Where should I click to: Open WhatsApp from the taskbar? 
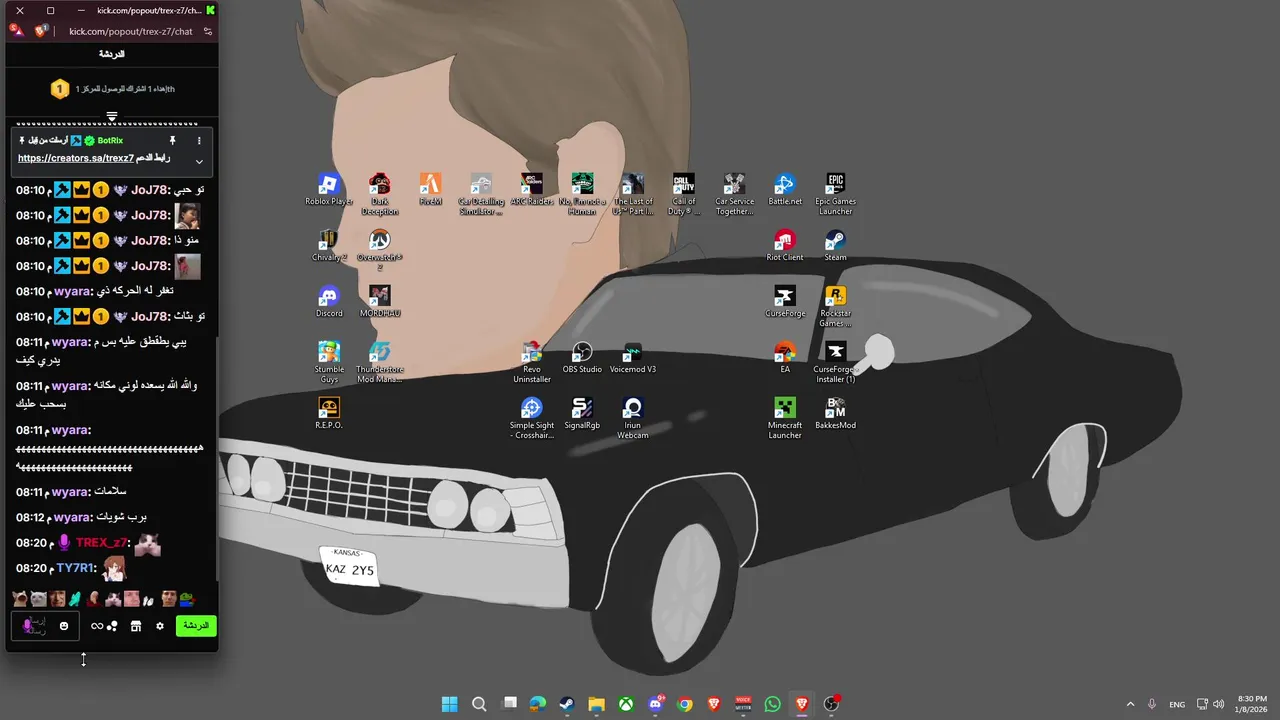[x=772, y=704]
